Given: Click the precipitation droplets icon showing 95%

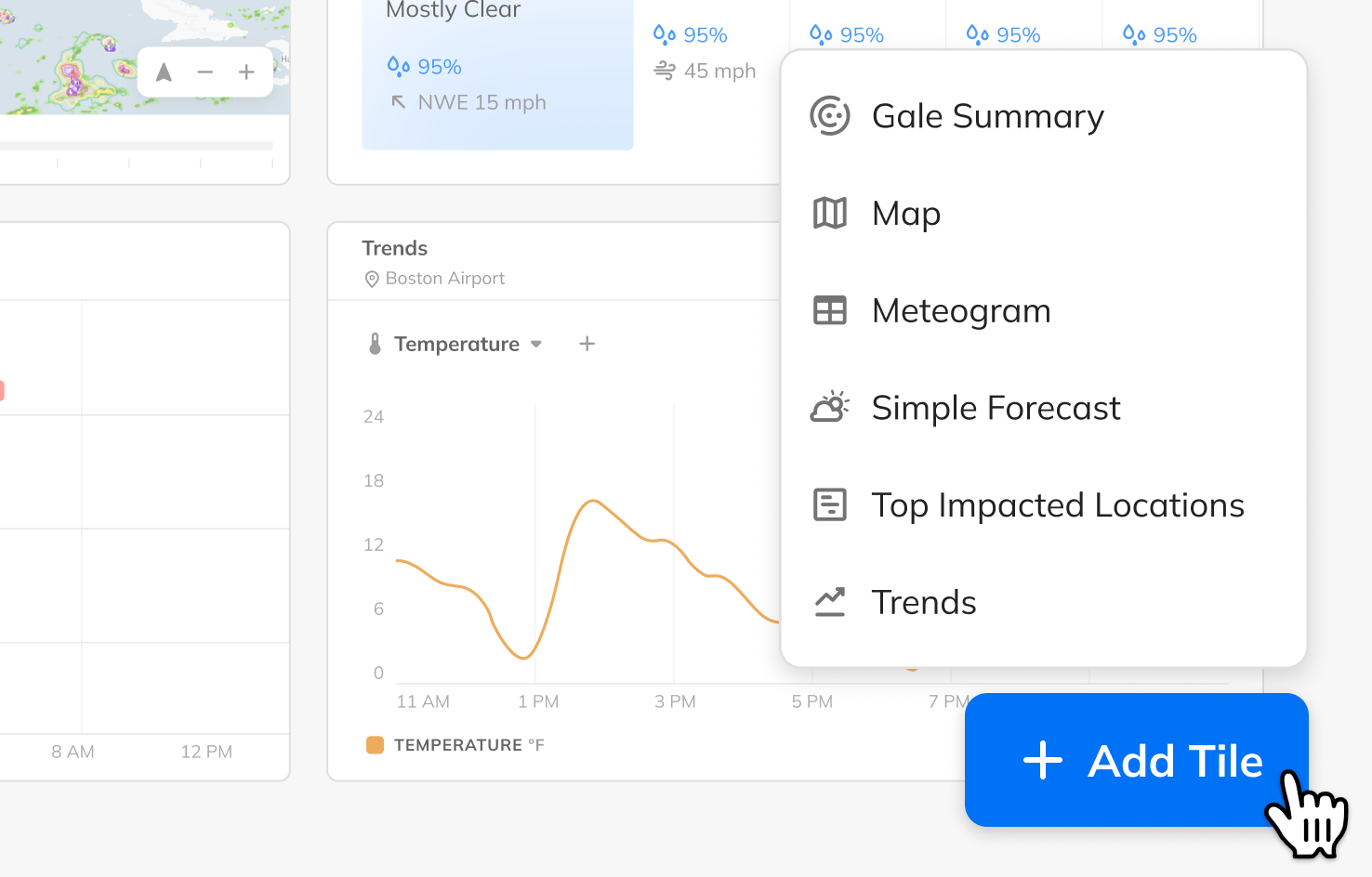Looking at the screenshot, I should click(399, 66).
